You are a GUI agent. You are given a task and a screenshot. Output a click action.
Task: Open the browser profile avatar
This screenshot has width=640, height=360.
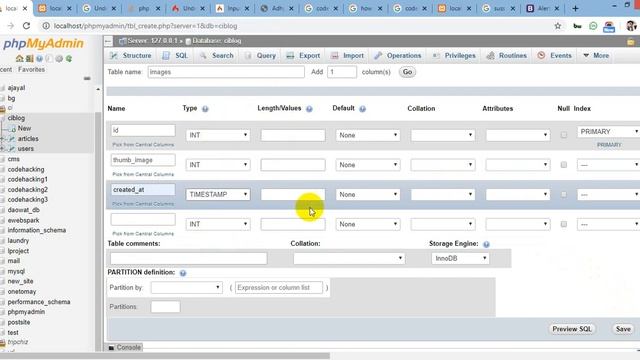point(631,26)
